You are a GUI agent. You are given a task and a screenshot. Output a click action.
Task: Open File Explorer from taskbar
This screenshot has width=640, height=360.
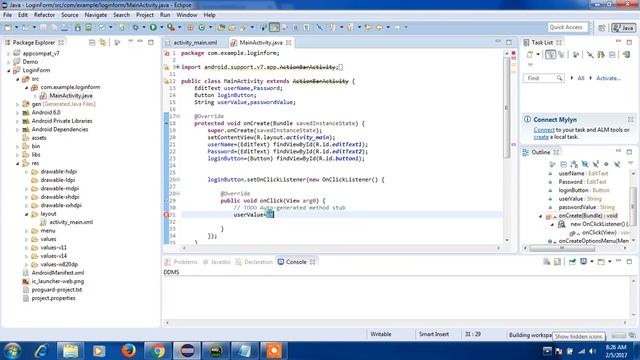click(x=70, y=351)
